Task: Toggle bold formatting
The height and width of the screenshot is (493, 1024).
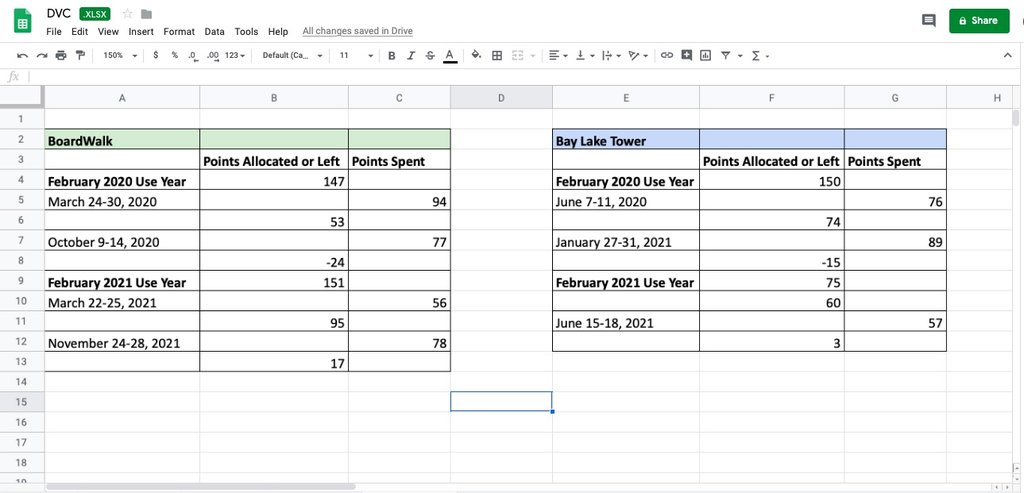Action: [391, 56]
